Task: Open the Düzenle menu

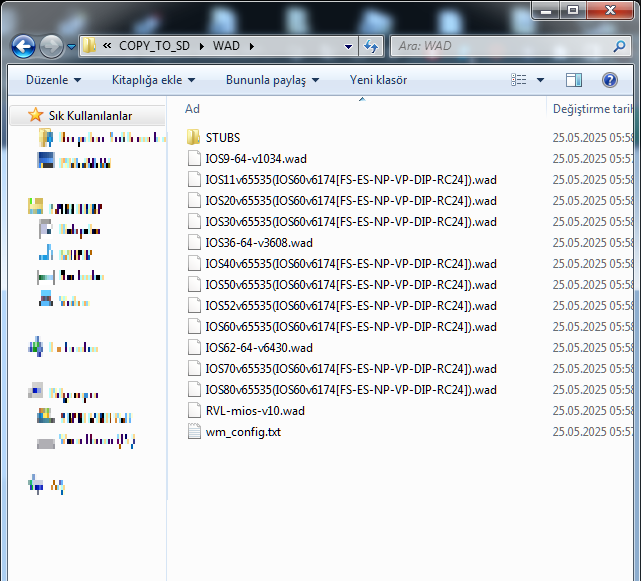Action: (x=54, y=80)
